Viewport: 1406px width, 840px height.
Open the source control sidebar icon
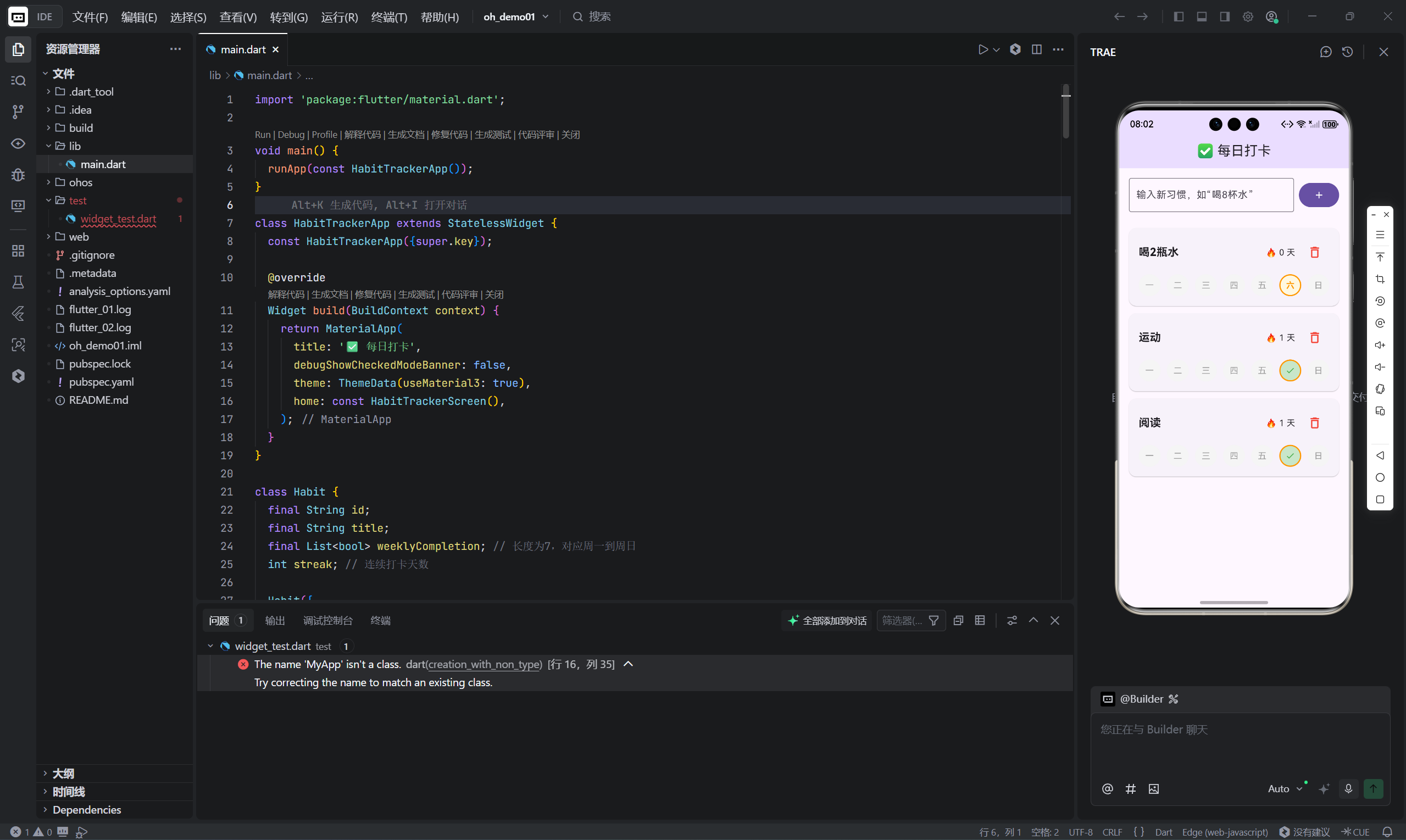coord(18,112)
